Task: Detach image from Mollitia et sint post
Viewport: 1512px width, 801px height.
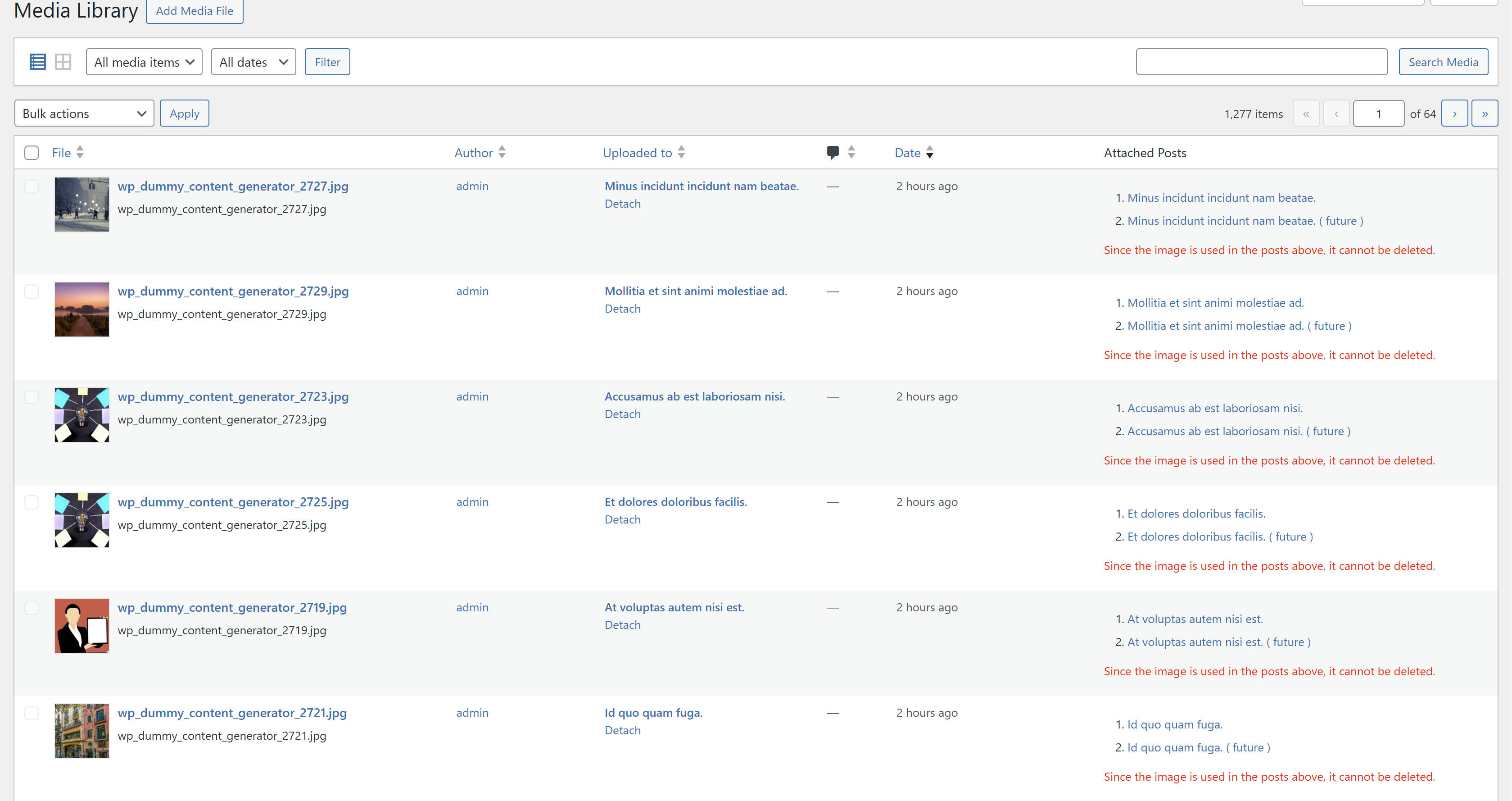Action: 622,309
